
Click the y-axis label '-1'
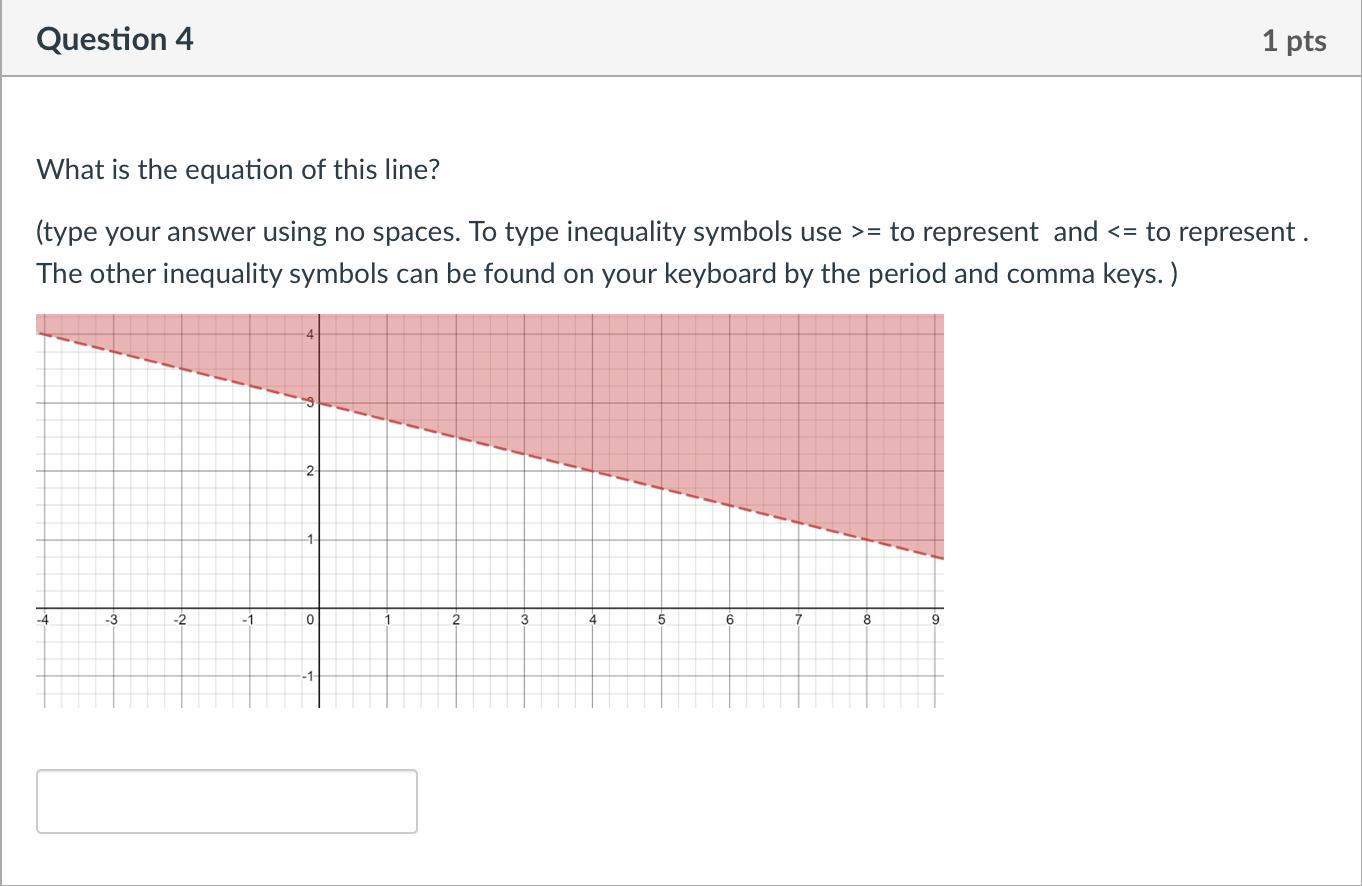click(308, 676)
